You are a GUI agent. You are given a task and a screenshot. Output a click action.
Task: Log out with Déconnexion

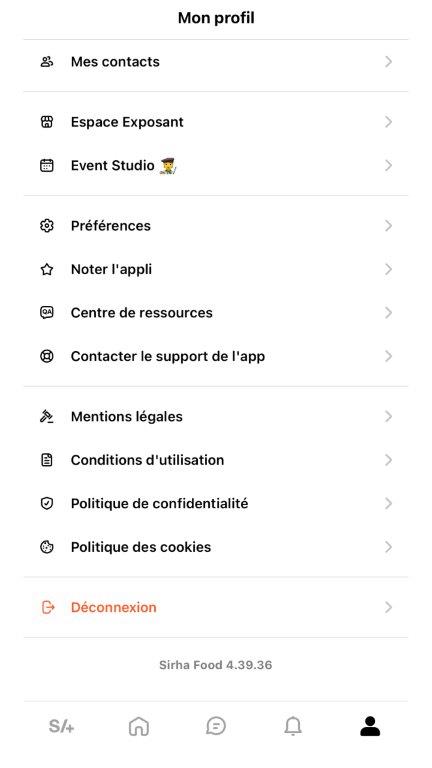pos(216,607)
